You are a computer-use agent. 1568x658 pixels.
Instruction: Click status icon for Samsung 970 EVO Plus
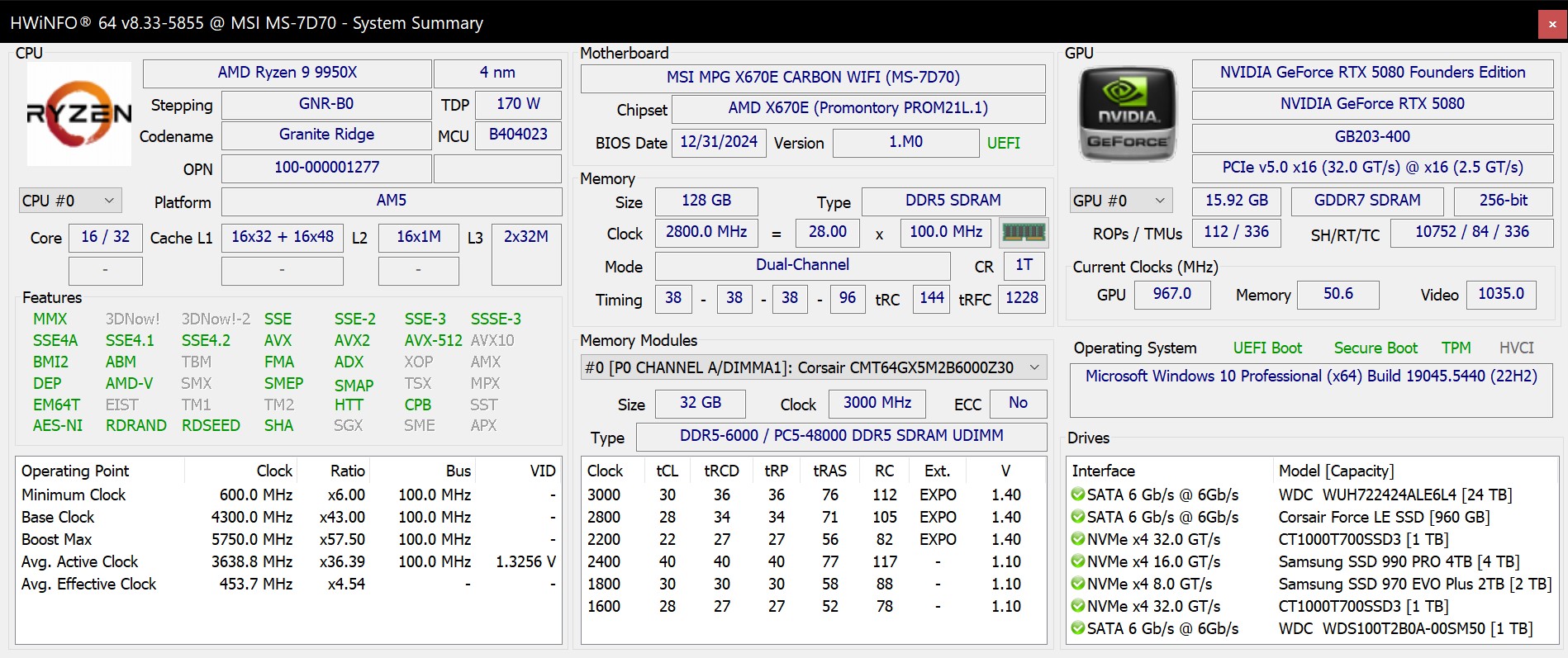click(1077, 584)
